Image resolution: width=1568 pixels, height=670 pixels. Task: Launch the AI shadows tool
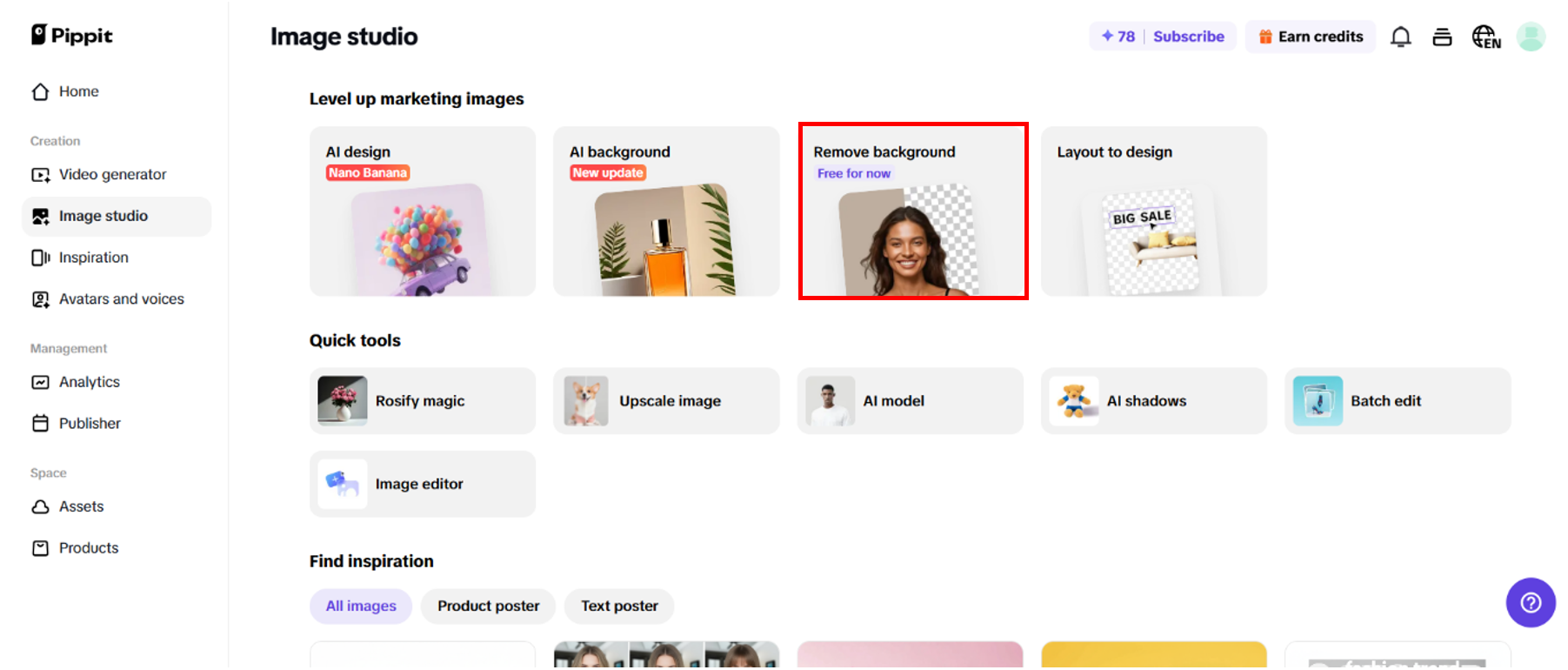(x=1154, y=401)
